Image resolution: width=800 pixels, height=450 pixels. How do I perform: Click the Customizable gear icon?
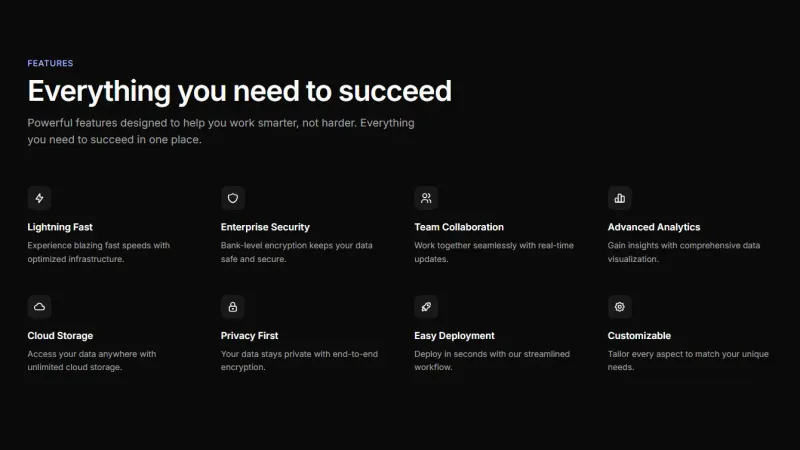(x=620, y=307)
